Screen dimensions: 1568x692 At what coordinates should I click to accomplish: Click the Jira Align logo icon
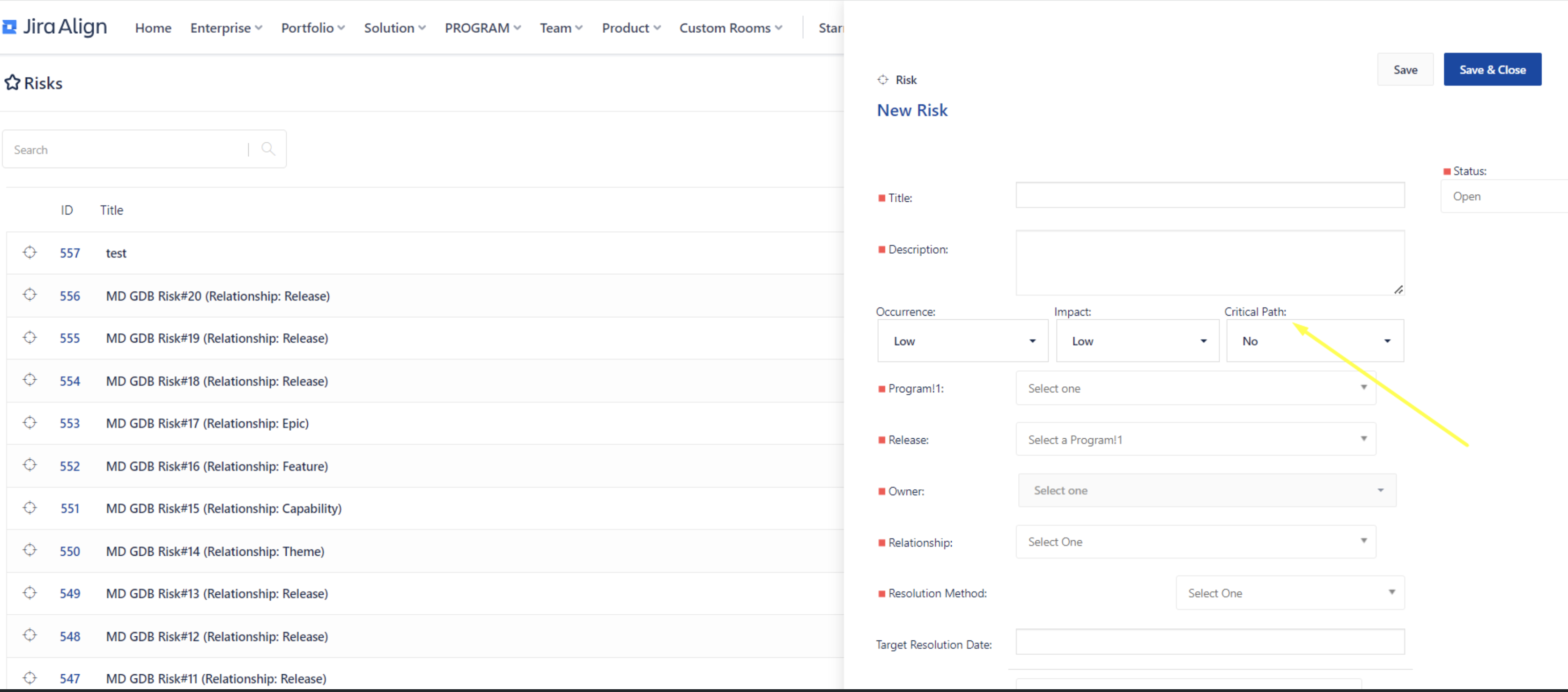point(9,27)
